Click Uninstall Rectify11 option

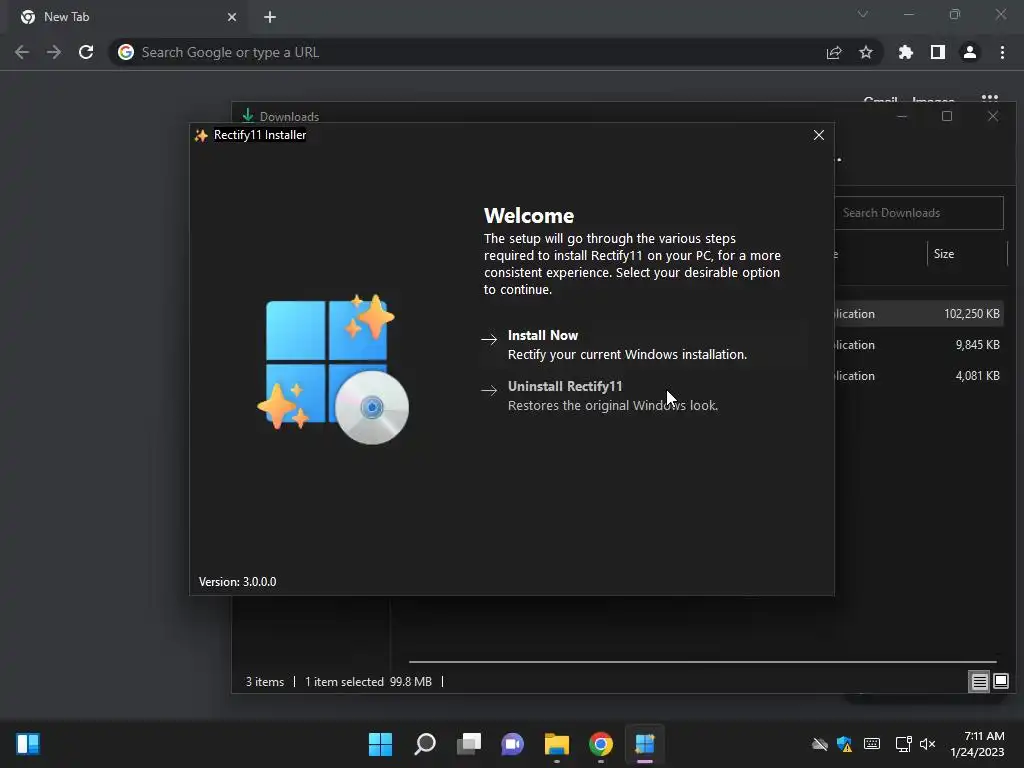pyautogui.click(x=643, y=396)
